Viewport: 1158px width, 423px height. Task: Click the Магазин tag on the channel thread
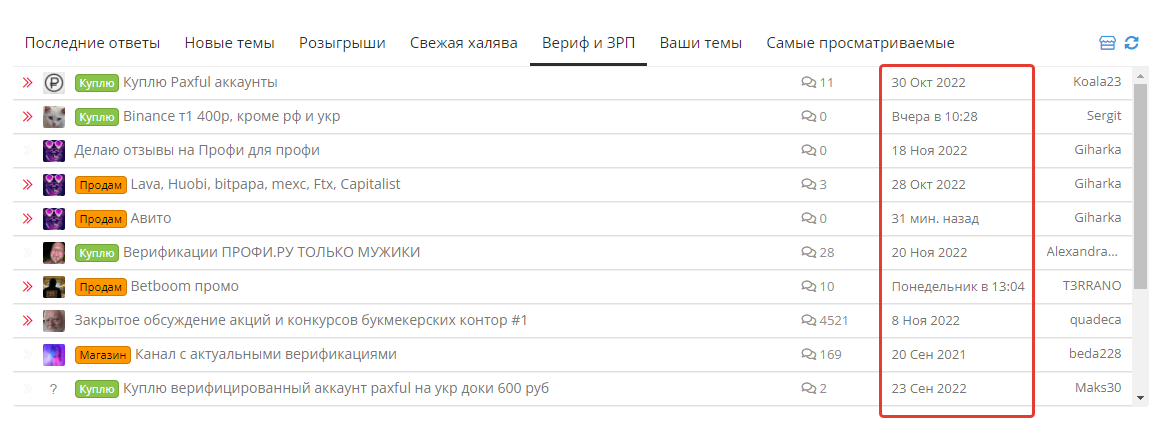coord(103,354)
